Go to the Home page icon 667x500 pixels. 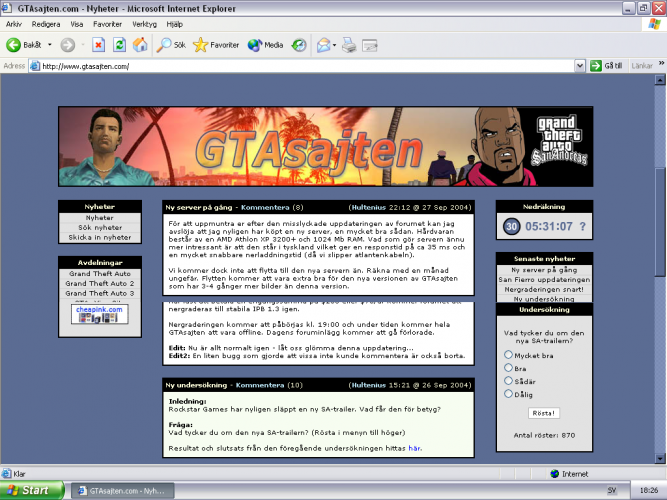[140, 45]
